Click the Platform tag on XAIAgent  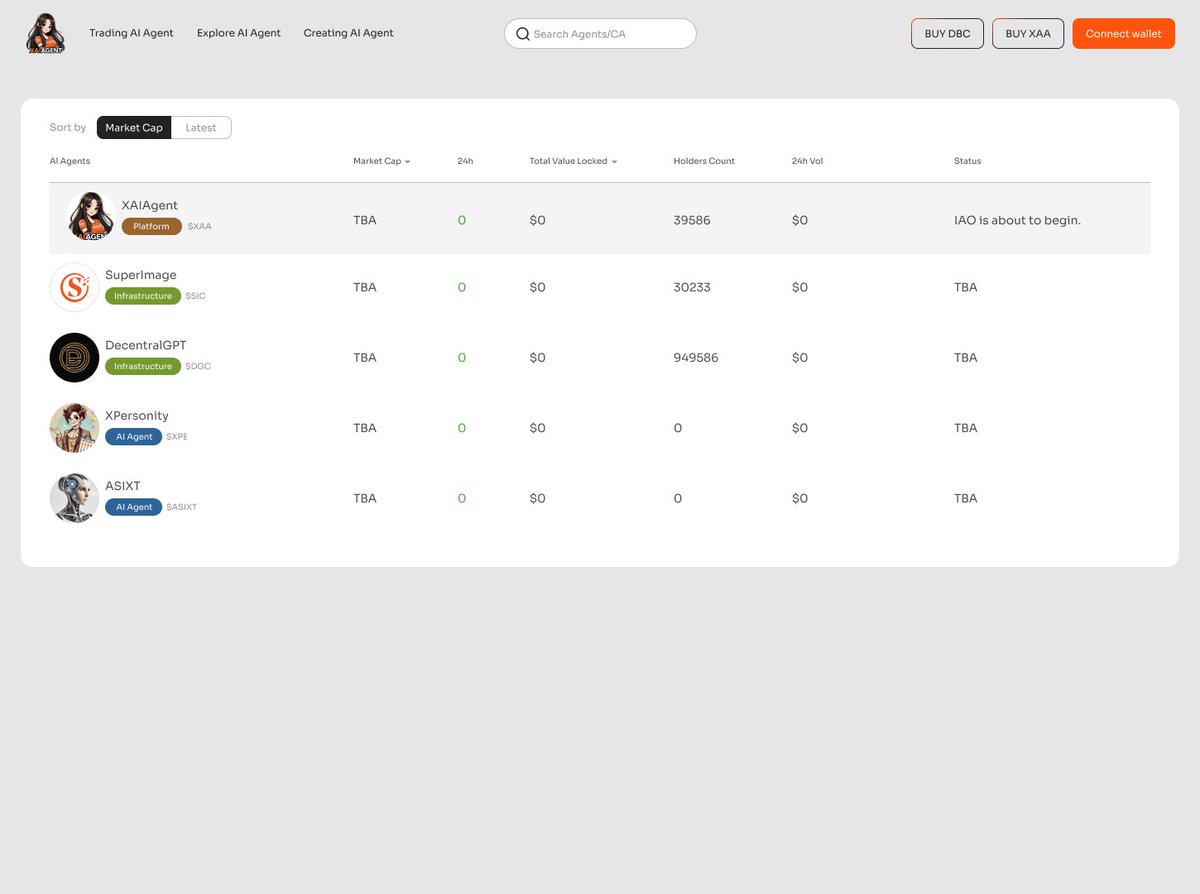pyautogui.click(x=152, y=226)
